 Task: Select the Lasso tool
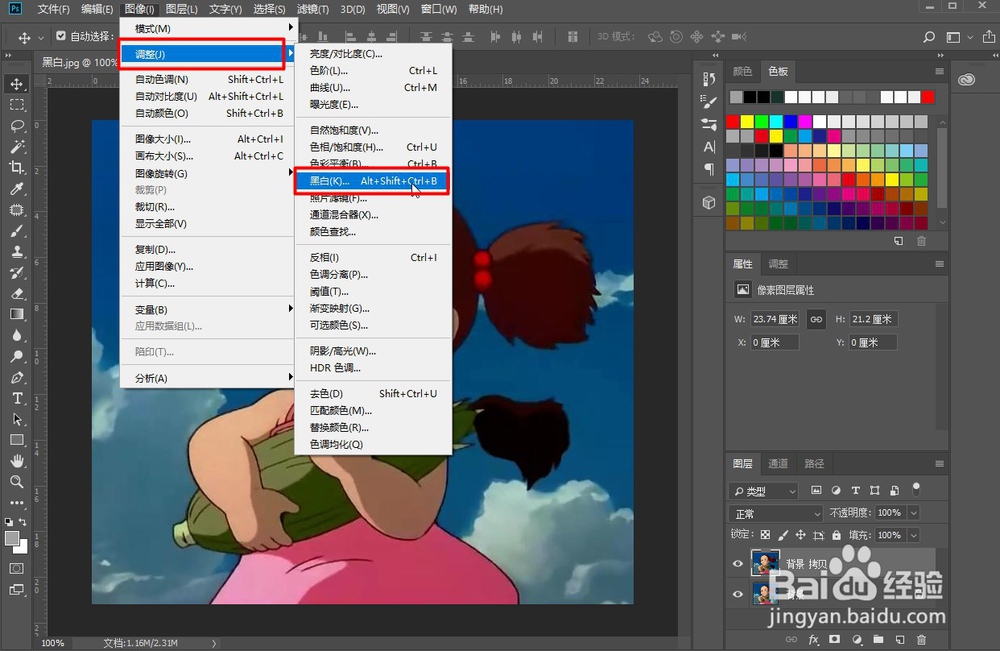point(17,126)
